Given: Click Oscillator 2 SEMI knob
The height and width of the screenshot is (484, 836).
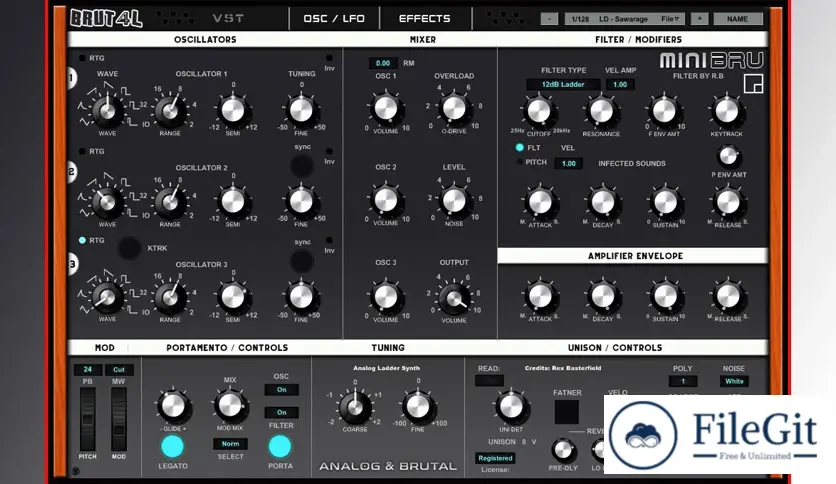Looking at the screenshot, I should pos(233,201).
